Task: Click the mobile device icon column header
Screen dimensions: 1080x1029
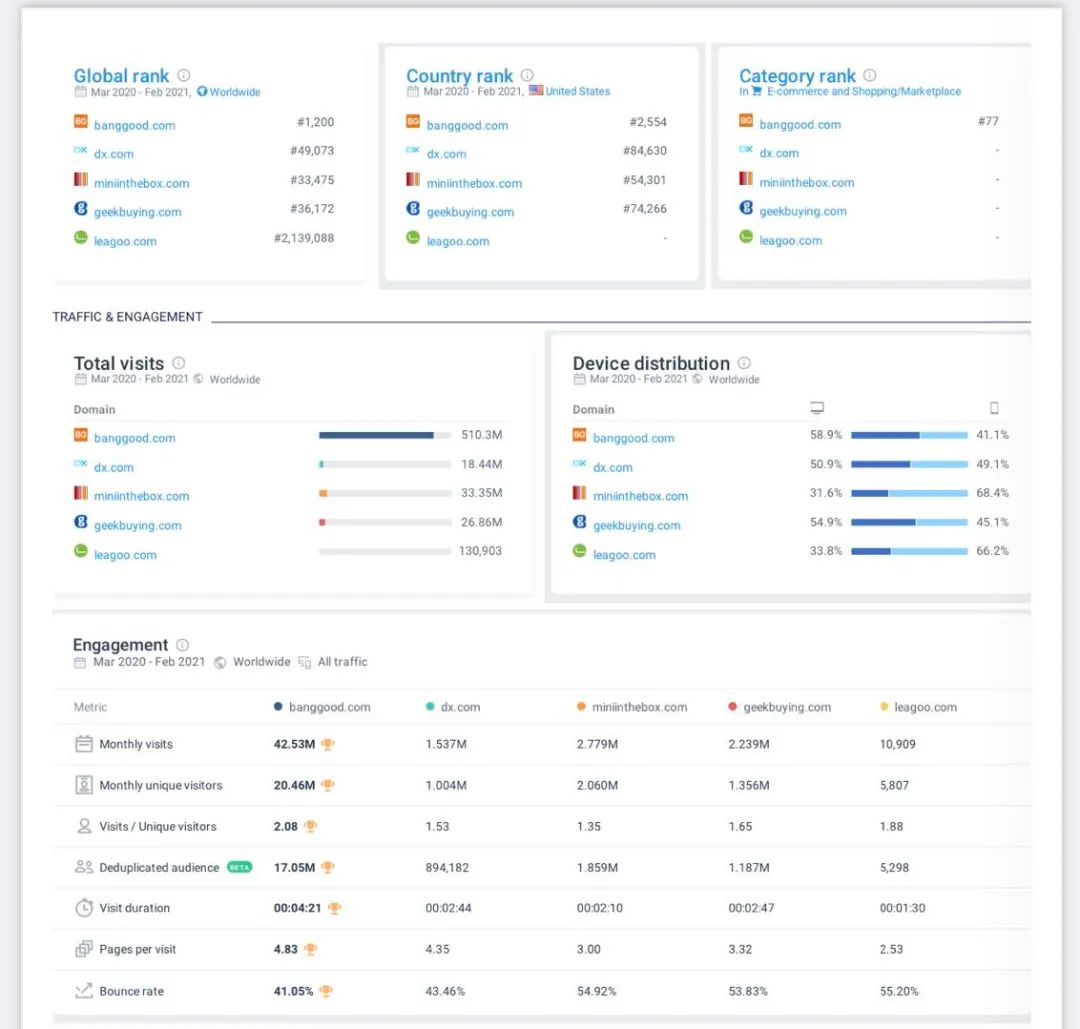Action: [994, 408]
